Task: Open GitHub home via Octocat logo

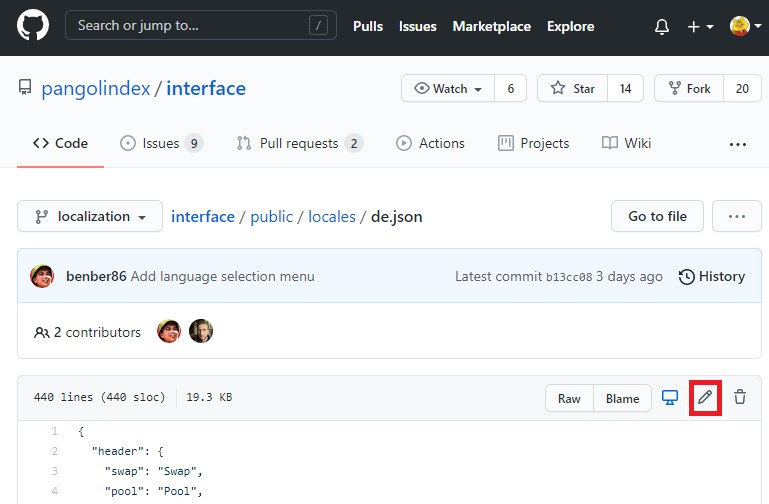Action: coord(33,25)
